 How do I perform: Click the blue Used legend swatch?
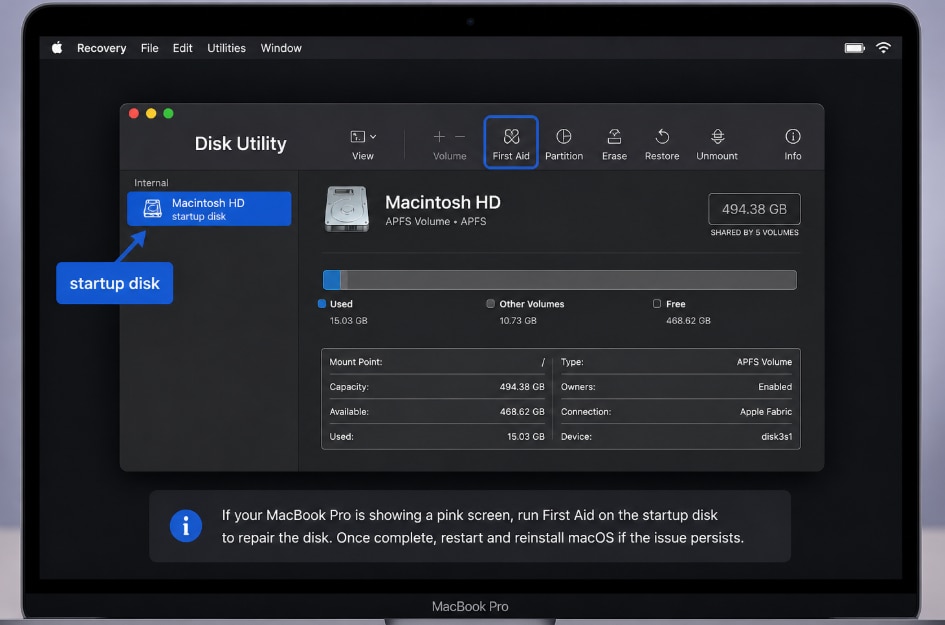[322, 304]
